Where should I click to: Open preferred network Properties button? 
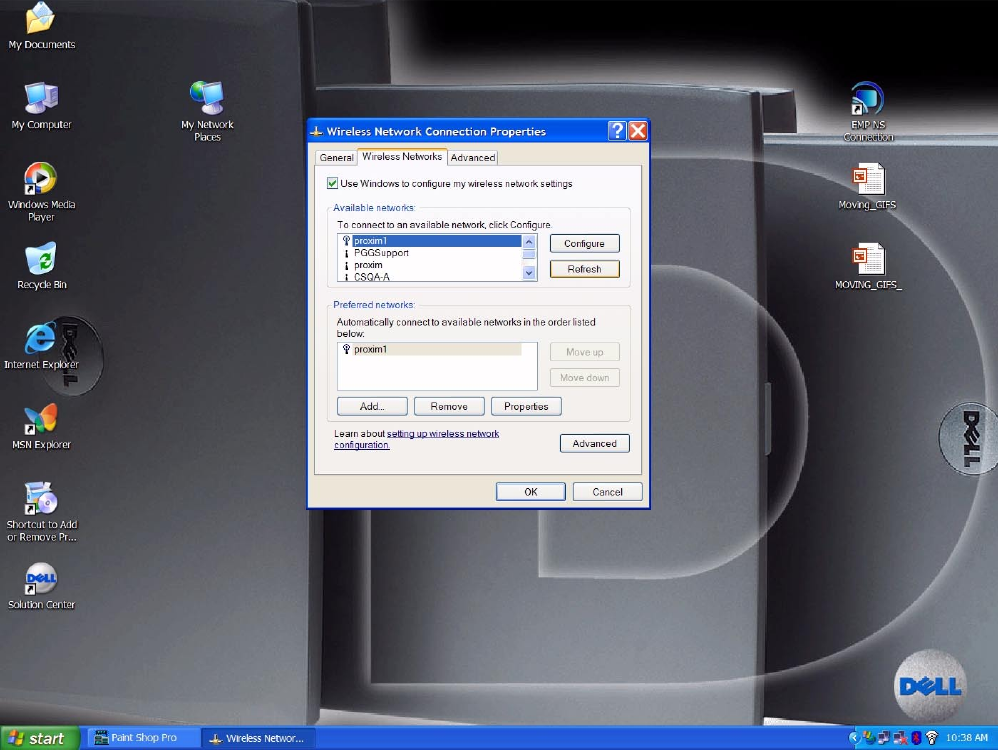click(526, 406)
